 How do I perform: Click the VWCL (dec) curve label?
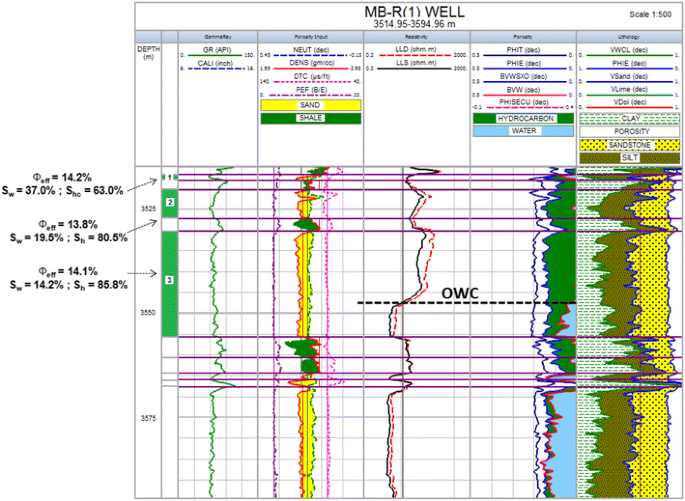(x=630, y=50)
